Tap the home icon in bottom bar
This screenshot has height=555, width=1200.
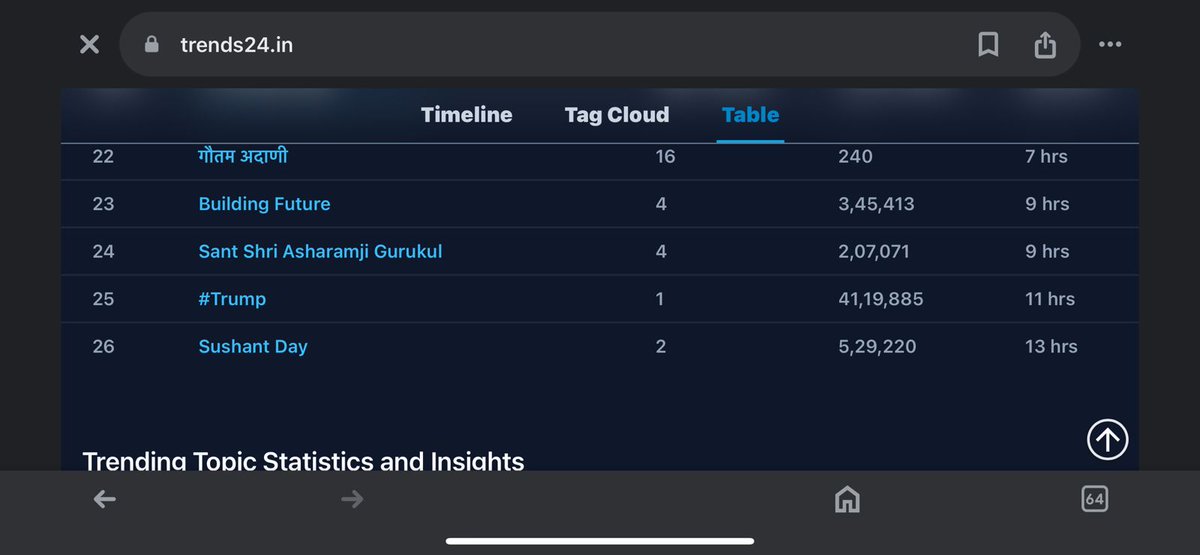(847, 499)
